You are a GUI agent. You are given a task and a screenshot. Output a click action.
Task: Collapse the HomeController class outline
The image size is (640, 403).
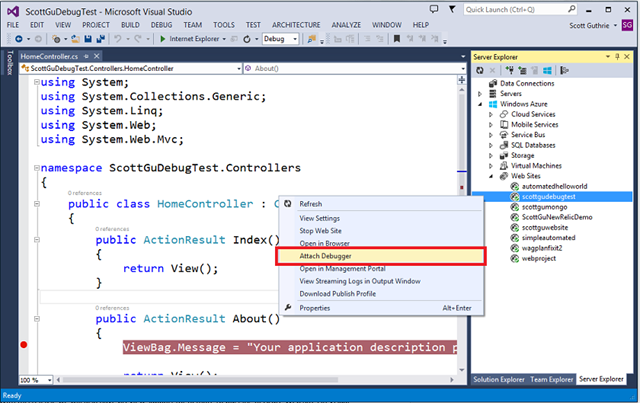point(37,203)
